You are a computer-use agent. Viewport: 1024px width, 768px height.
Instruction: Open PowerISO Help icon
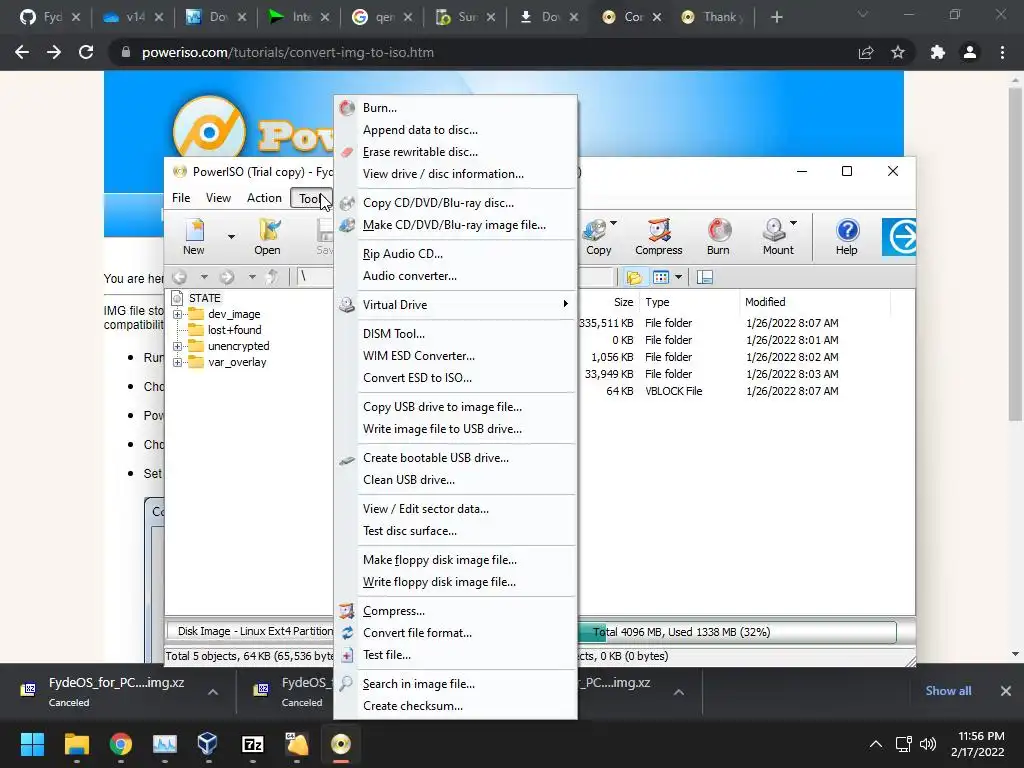coord(846,236)
